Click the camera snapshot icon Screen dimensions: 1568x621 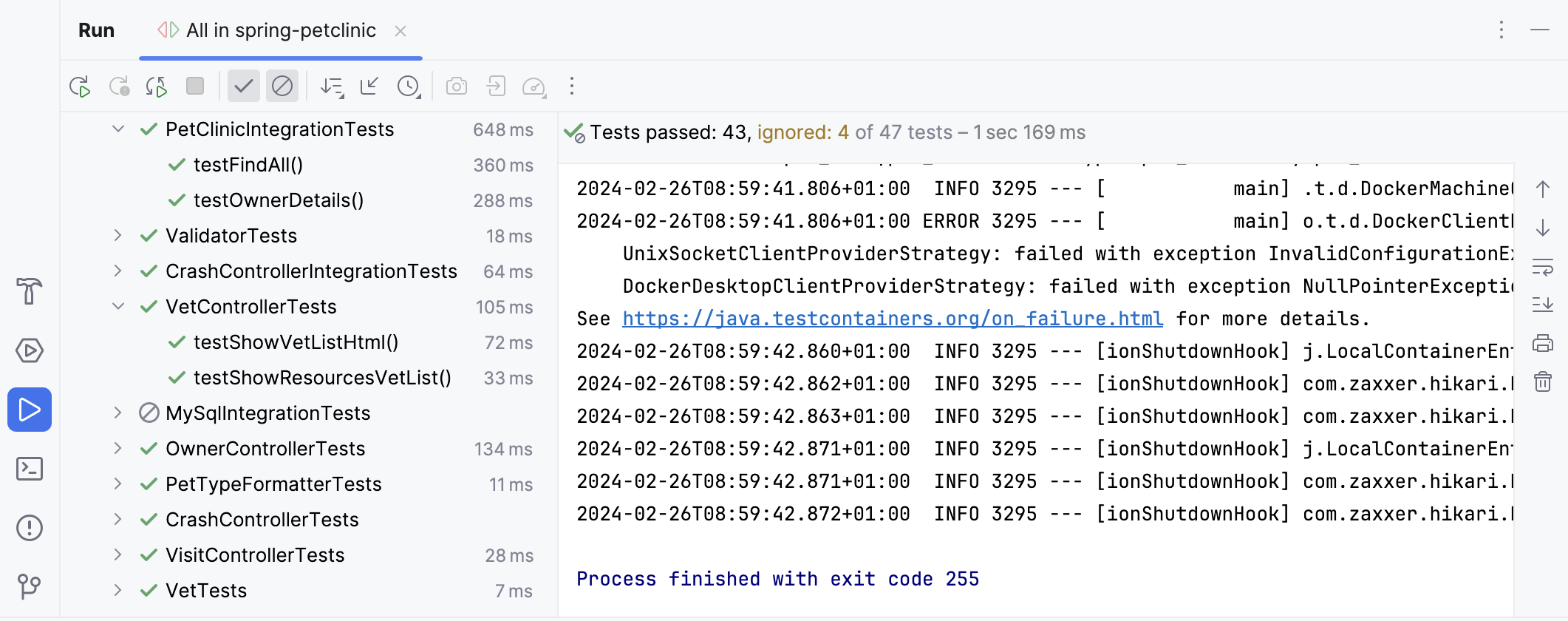tap(457, 86)
